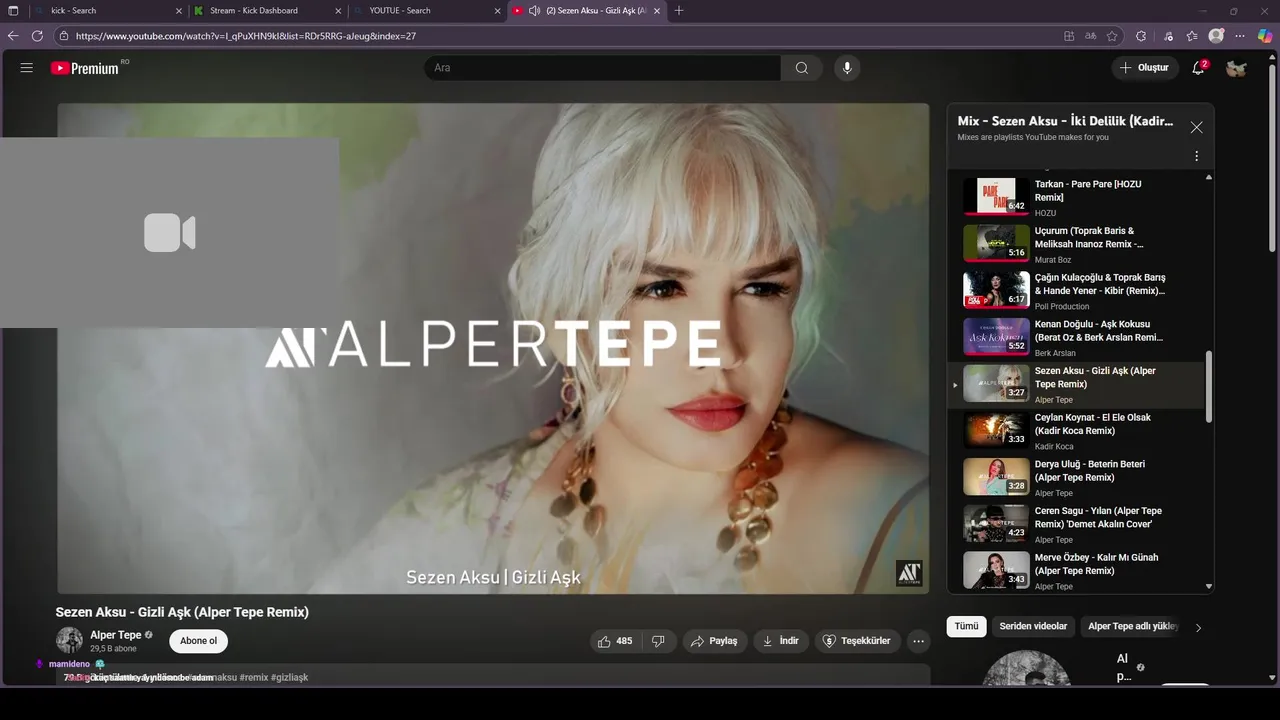Select Uçurum Toprak Baris remix title
The height and width of the screenshot is (720, 1280).
click(x=1088, y=237)
